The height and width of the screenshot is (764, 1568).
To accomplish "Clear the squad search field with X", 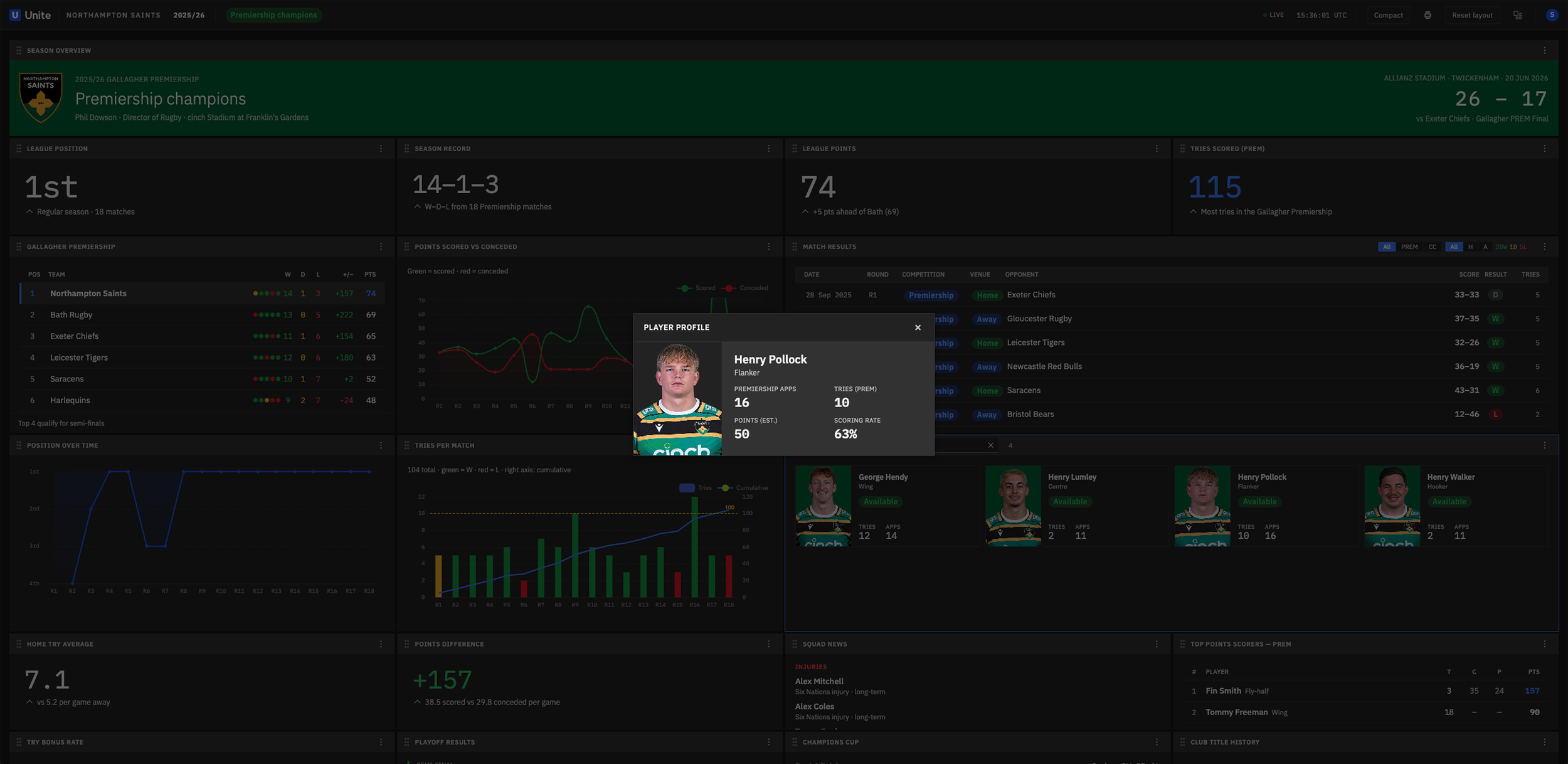I will [x=991, y=445].
